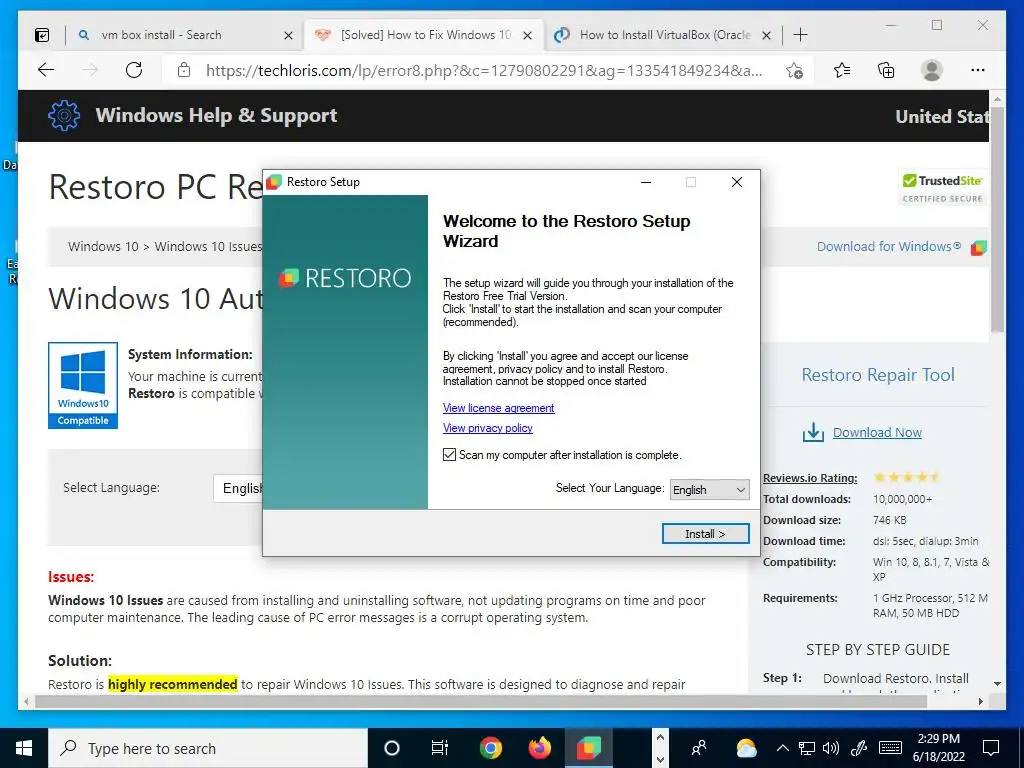Close the How to Install VirtualBox tab
1024x768 pixels.
[767, 35]
